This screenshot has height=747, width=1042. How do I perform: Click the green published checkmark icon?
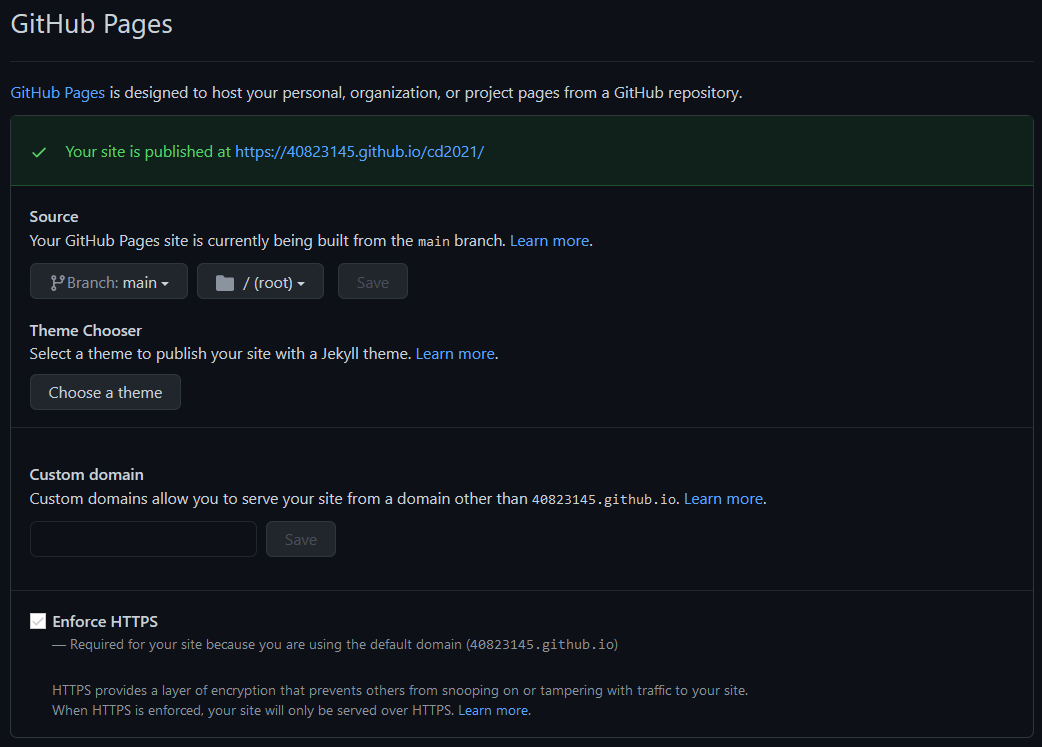click(x=39, y=152)
